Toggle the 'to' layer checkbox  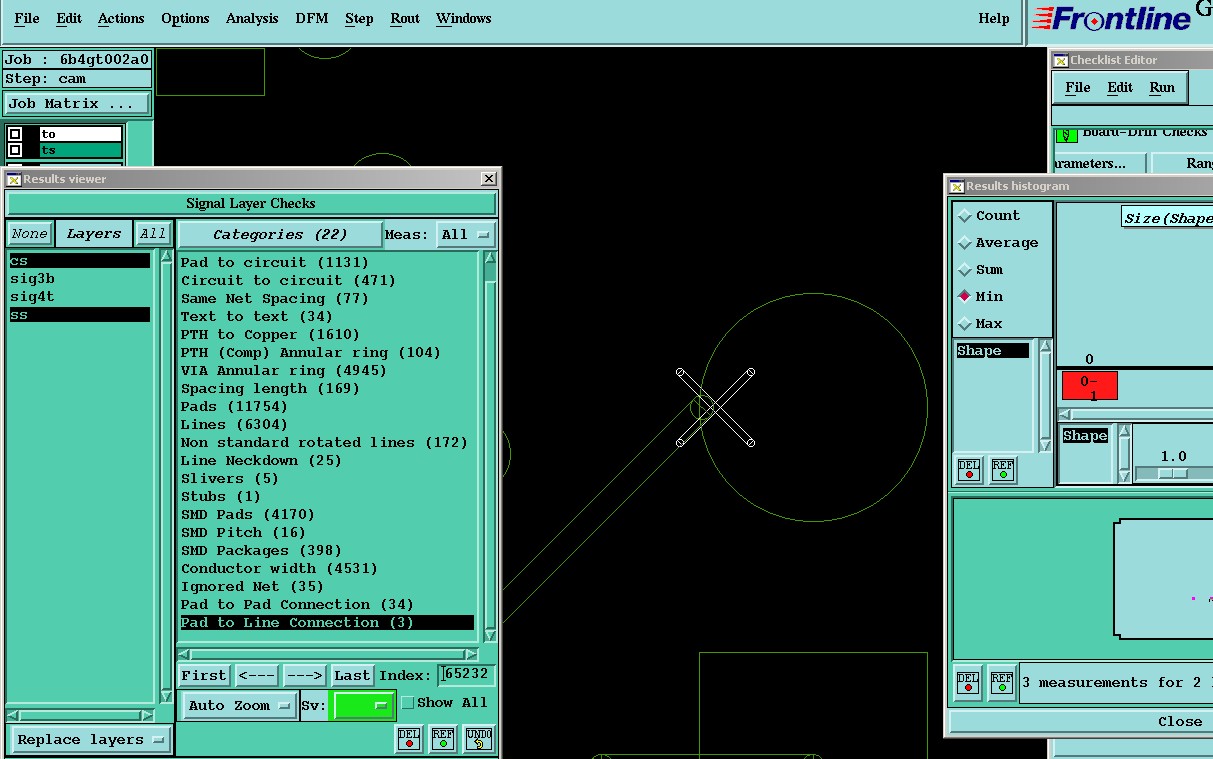tap(15, 134)
